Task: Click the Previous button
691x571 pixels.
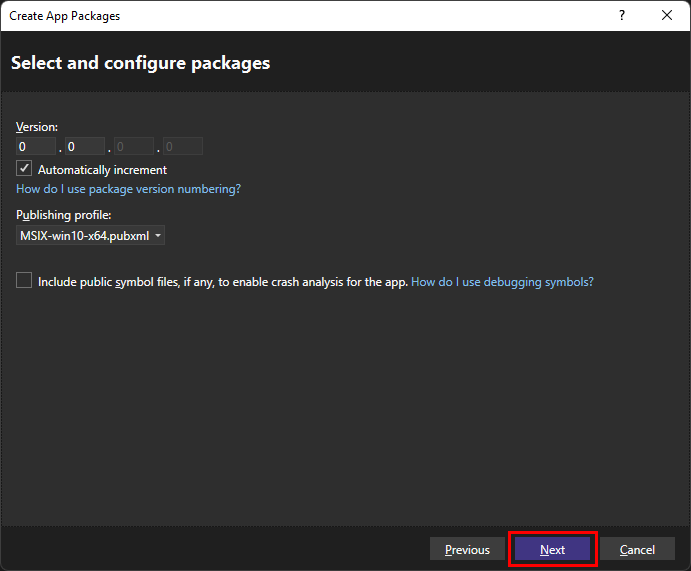Action: tap(467, 549)
